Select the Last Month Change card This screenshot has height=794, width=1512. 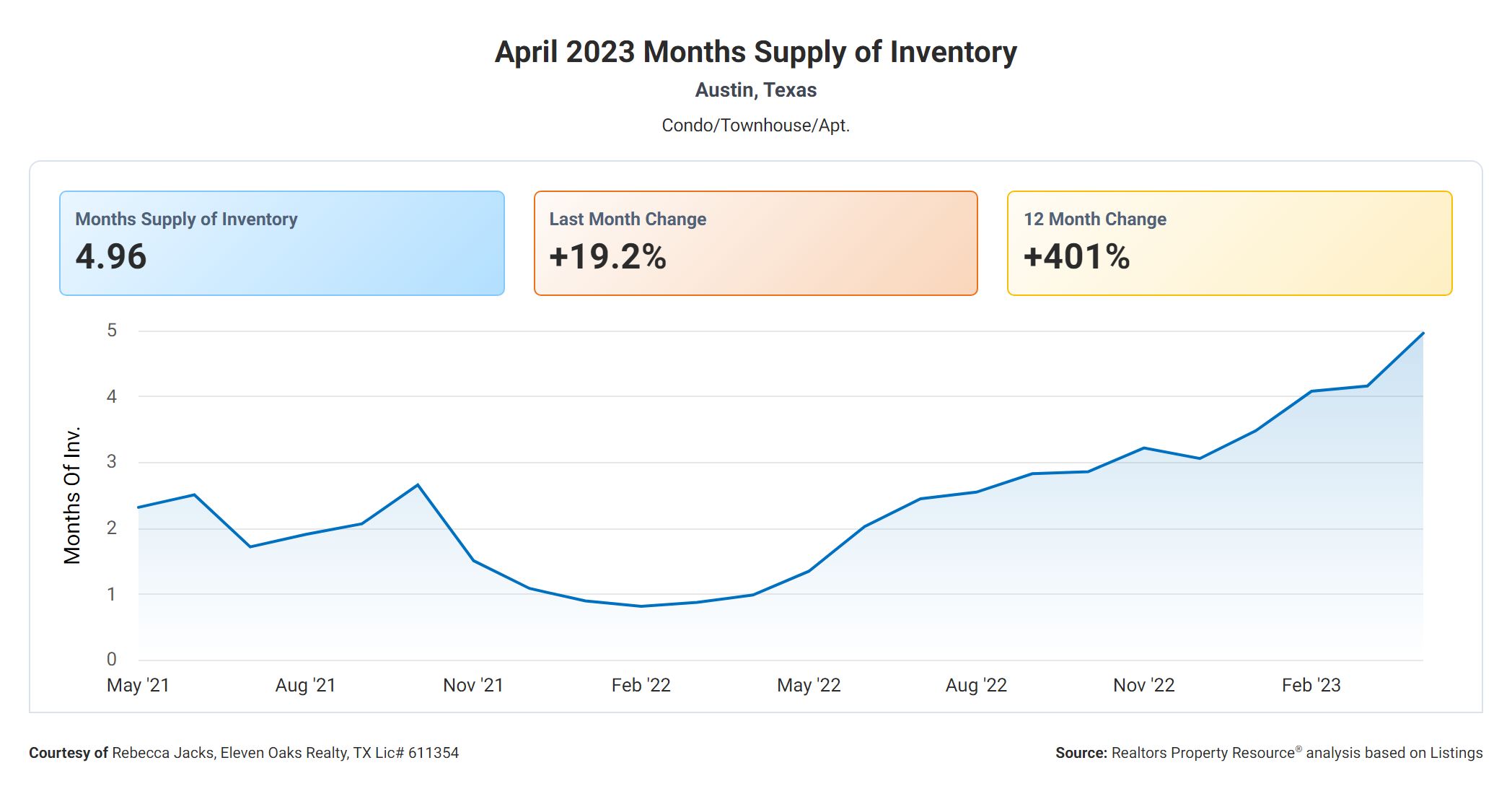(755, 243)
